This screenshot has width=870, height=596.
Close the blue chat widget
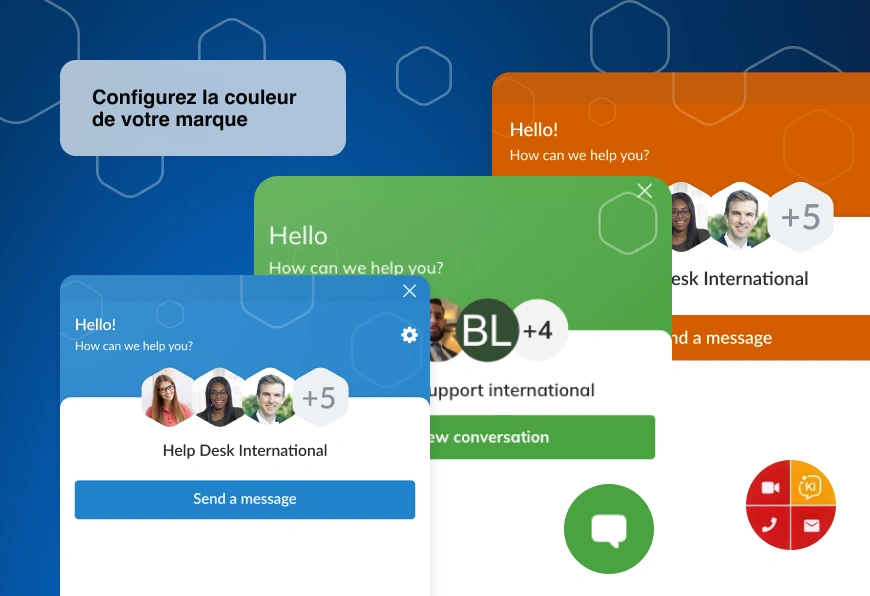(409, 291)
